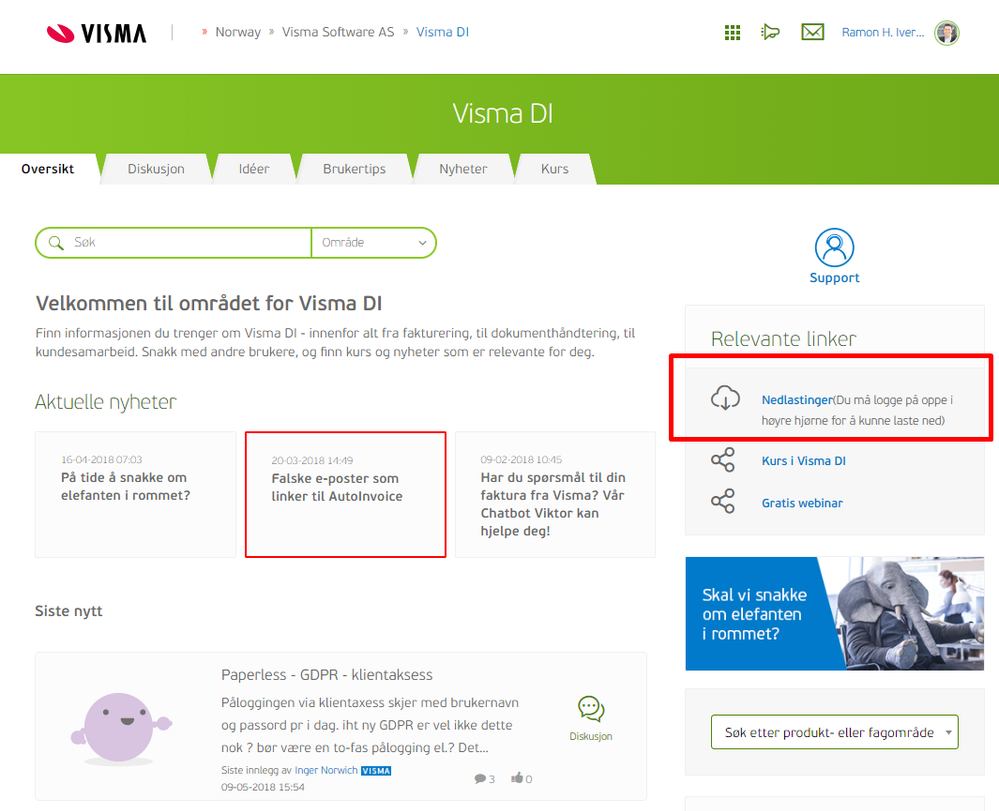Click the user profile avatar

tap(947, 32)
